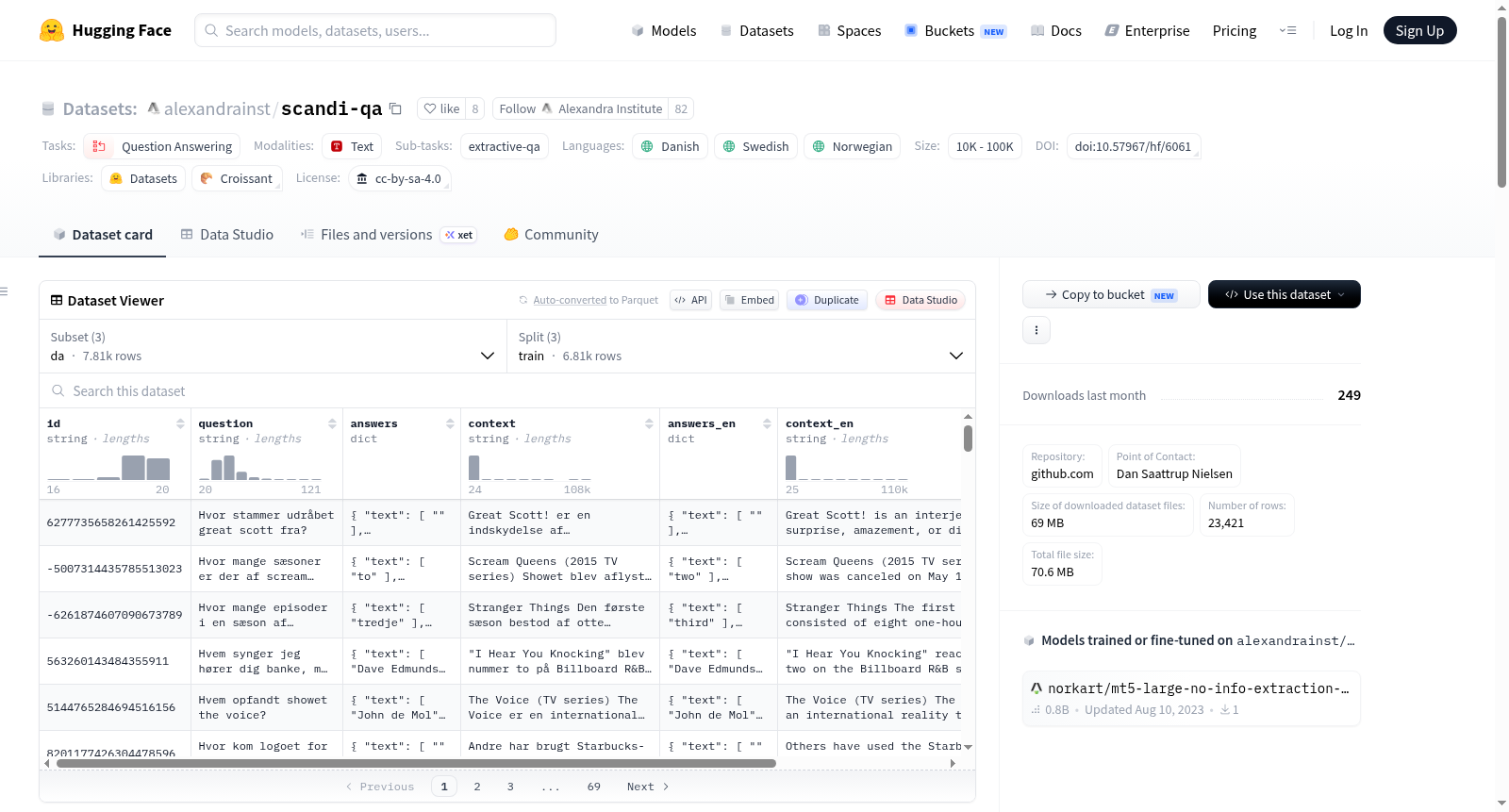This screenshot has width=1509, height=812.
Task: Sort the answers column
Action: click(x=450, y=423)
